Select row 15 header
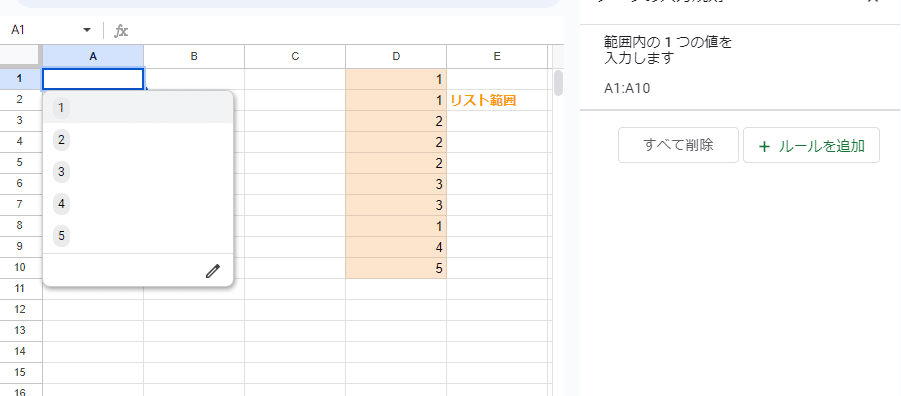 pyautogui.click(x=21, y=372)
